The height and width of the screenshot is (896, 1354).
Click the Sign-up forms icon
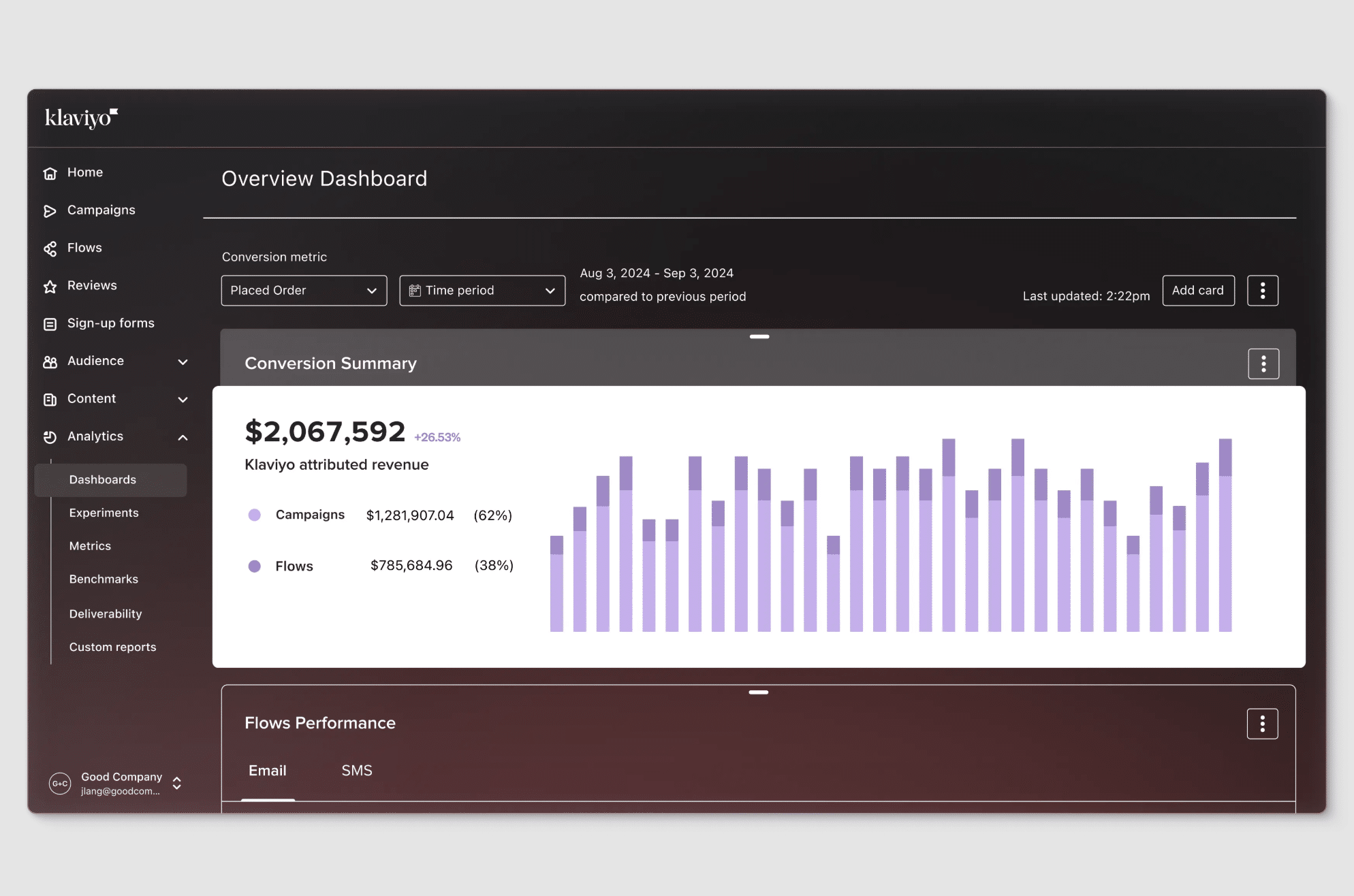(50, 324)
